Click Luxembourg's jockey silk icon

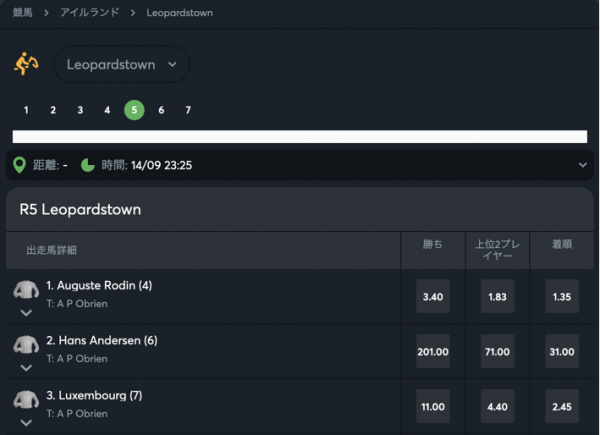26,399
